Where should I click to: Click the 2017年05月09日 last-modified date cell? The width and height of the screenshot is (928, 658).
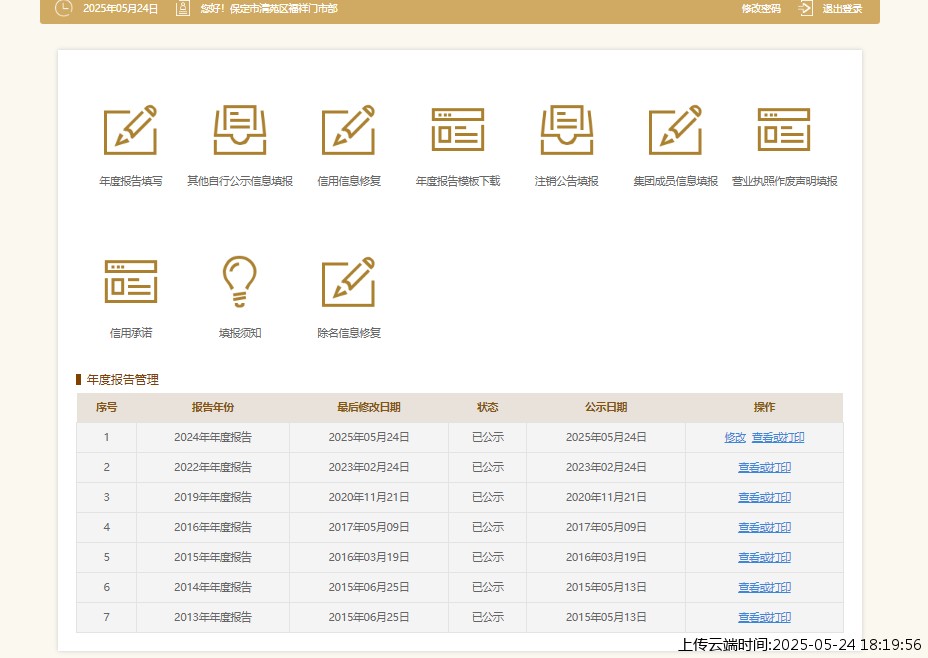369,527
